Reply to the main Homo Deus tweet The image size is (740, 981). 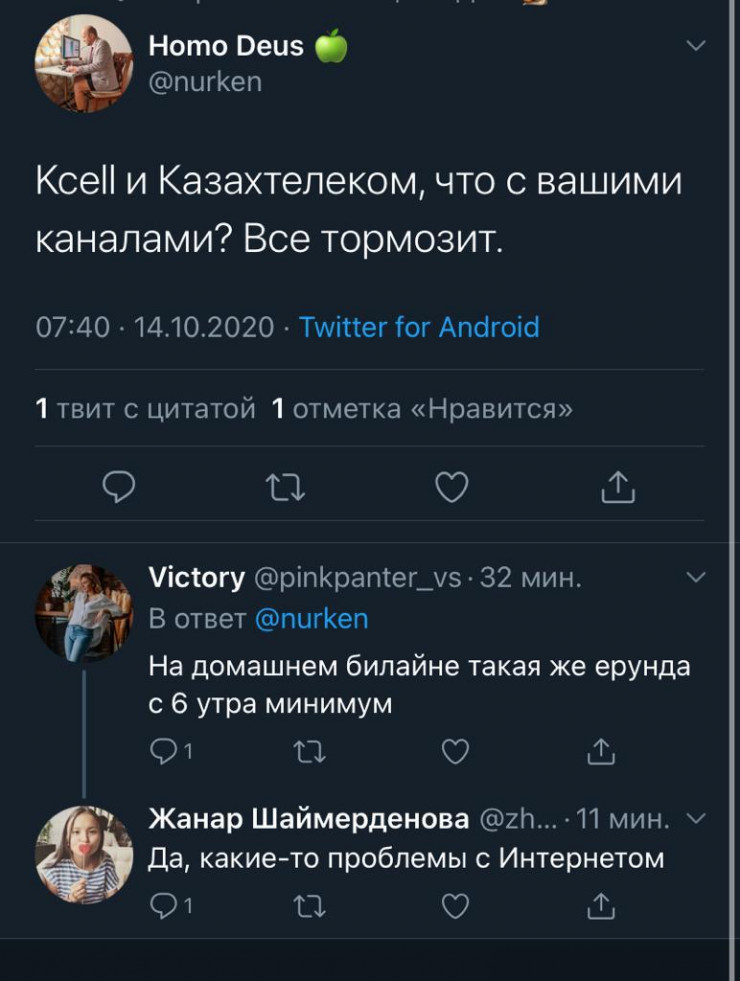pos(120,487)
